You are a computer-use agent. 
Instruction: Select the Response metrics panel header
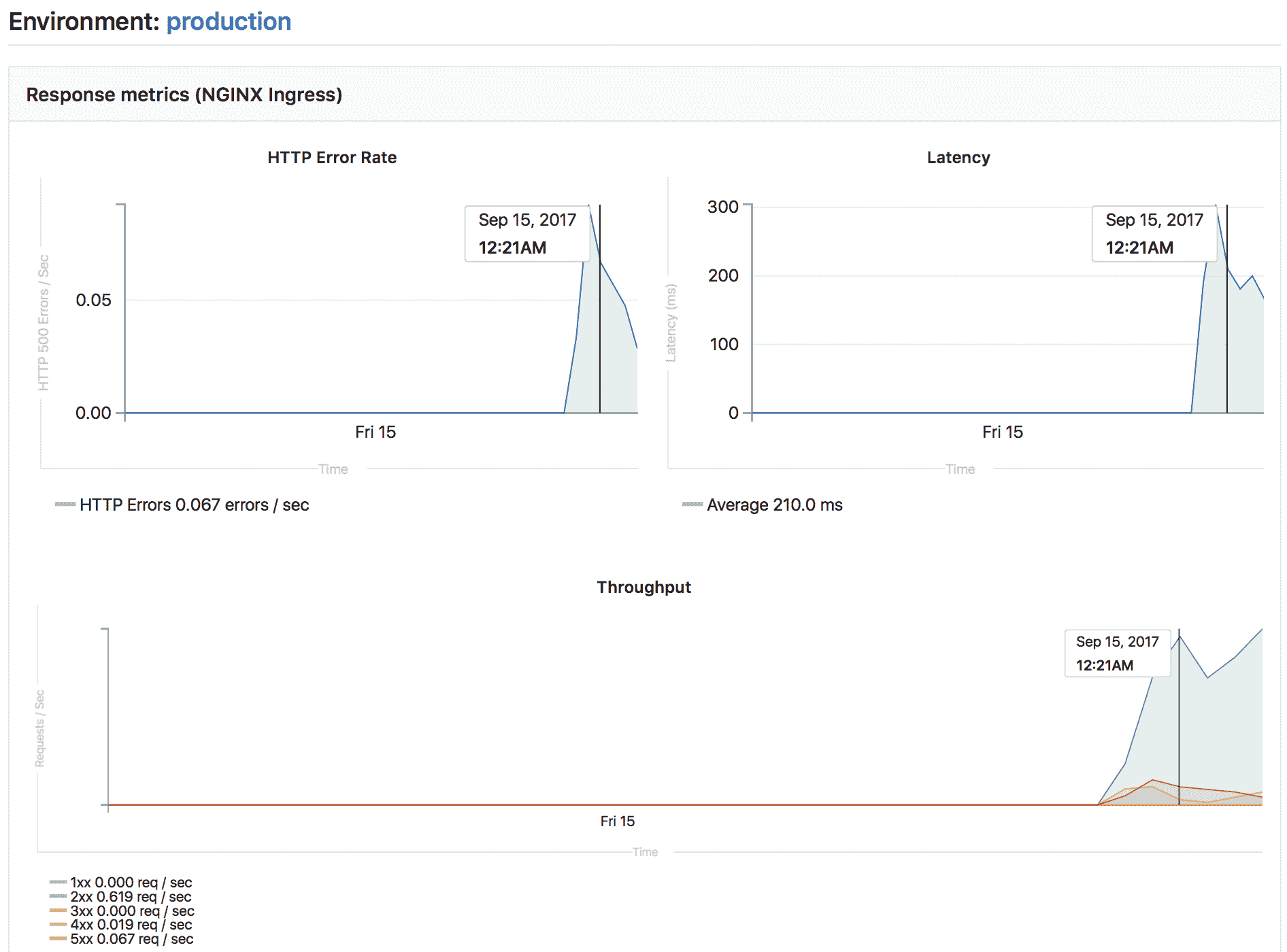[x=184, y=95]
